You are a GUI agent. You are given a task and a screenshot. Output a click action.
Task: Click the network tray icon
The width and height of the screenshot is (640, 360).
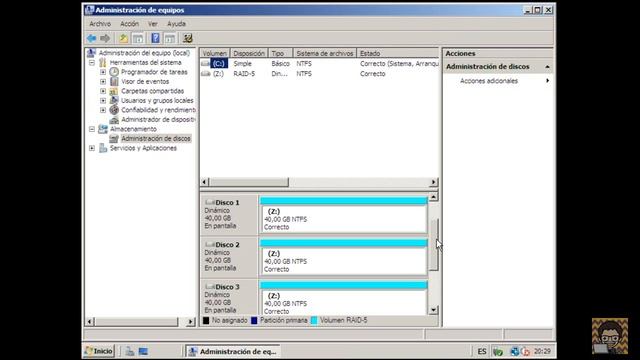pos(515,351)
